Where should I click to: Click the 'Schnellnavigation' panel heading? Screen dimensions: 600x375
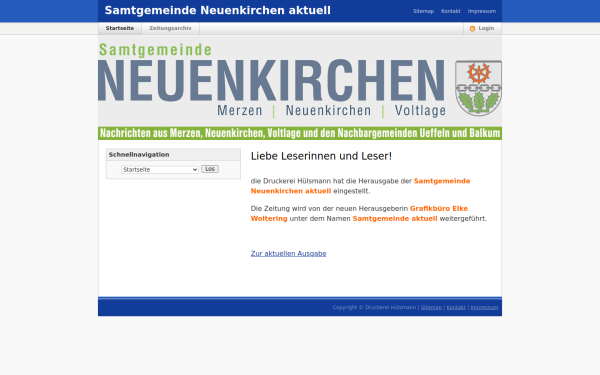pyautogui.click(x=139, y=155)
